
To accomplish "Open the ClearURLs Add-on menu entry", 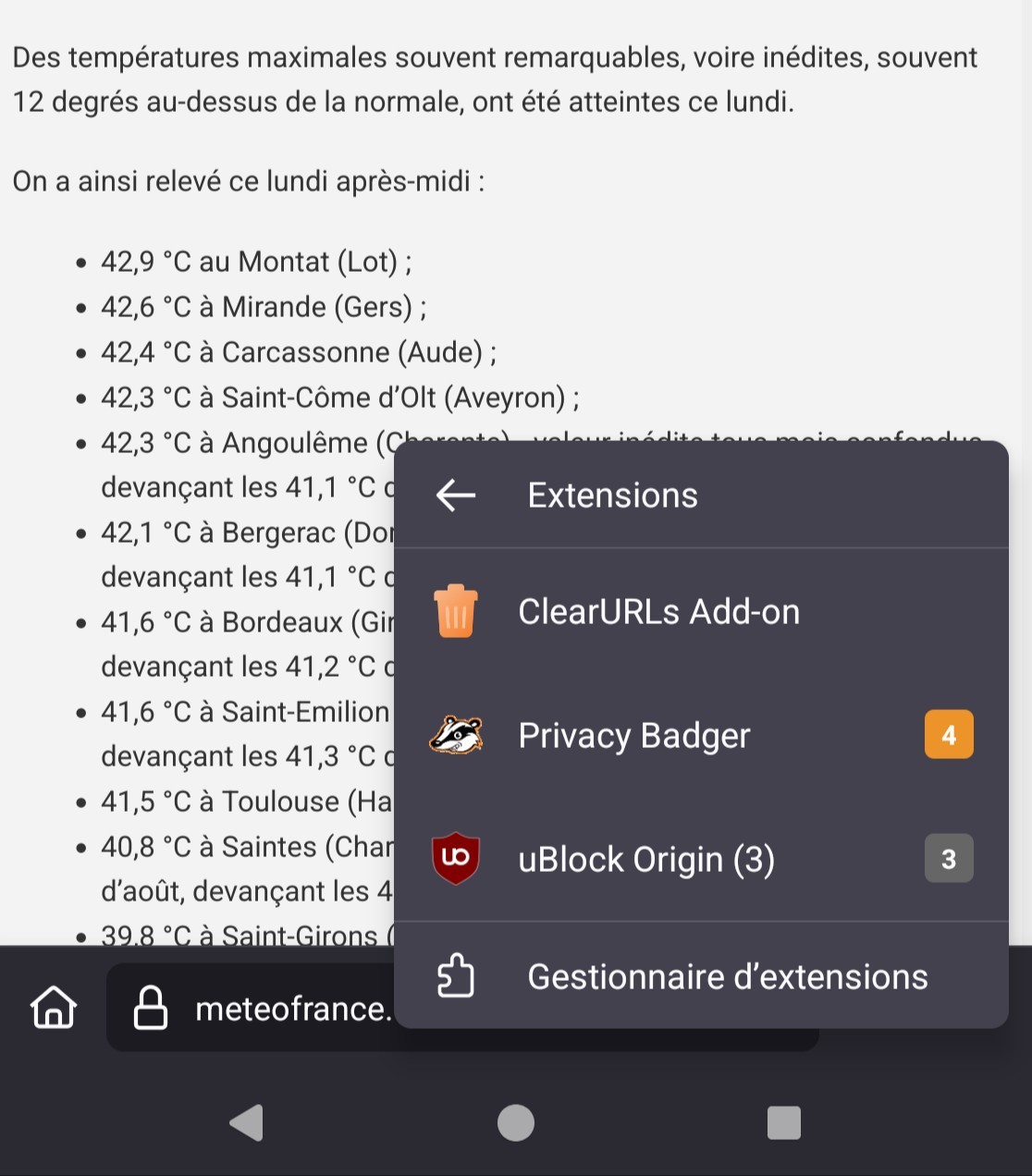I will [x=701, y=612].
